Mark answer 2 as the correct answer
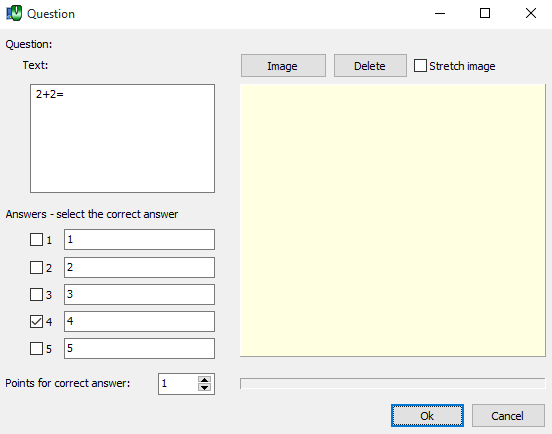Image resolution: width=552 pixels, height=434 pixels. coord(36,268)
